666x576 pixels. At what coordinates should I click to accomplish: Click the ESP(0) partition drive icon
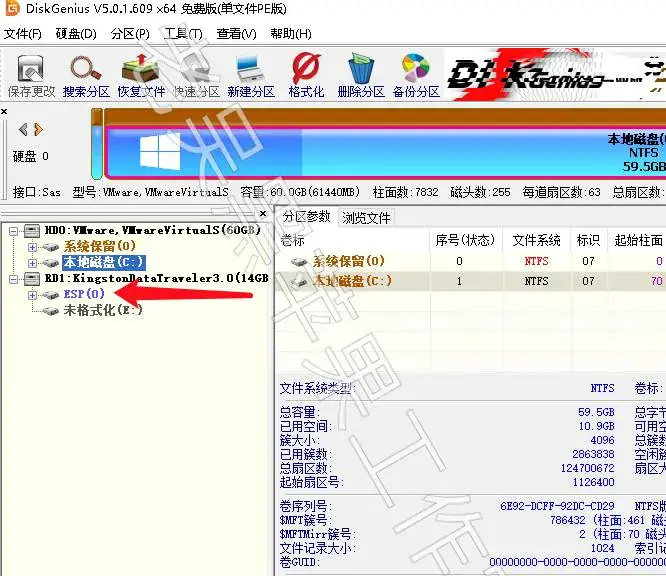point(51,295)
